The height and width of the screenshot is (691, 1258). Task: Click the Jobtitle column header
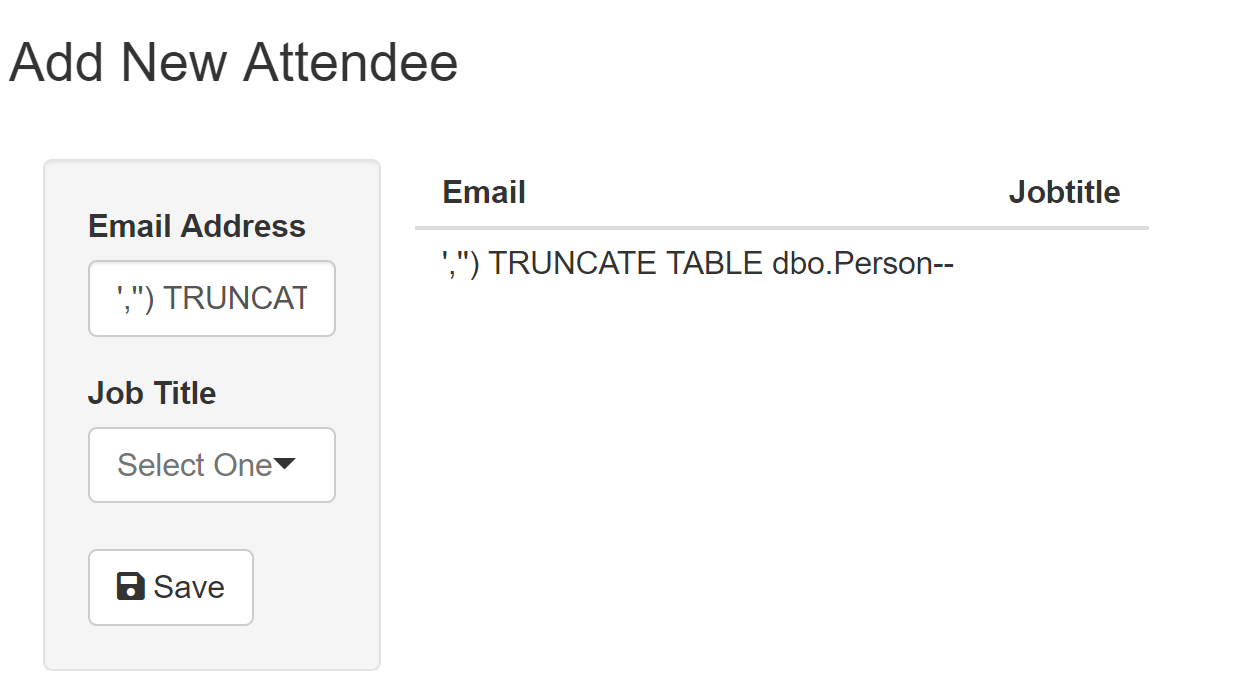pos(1064,192)
